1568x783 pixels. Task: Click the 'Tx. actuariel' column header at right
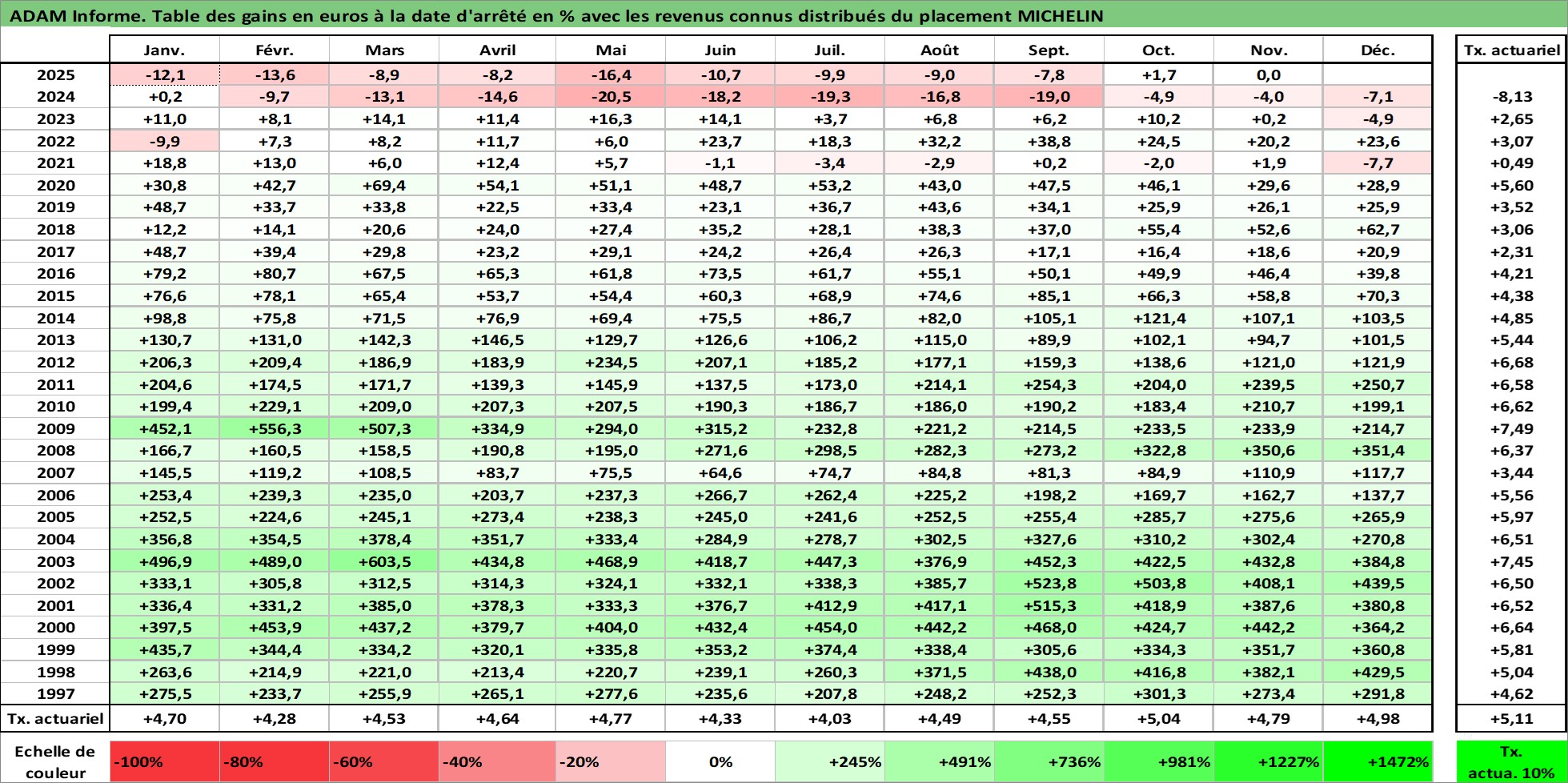[x=1512, y=50]
